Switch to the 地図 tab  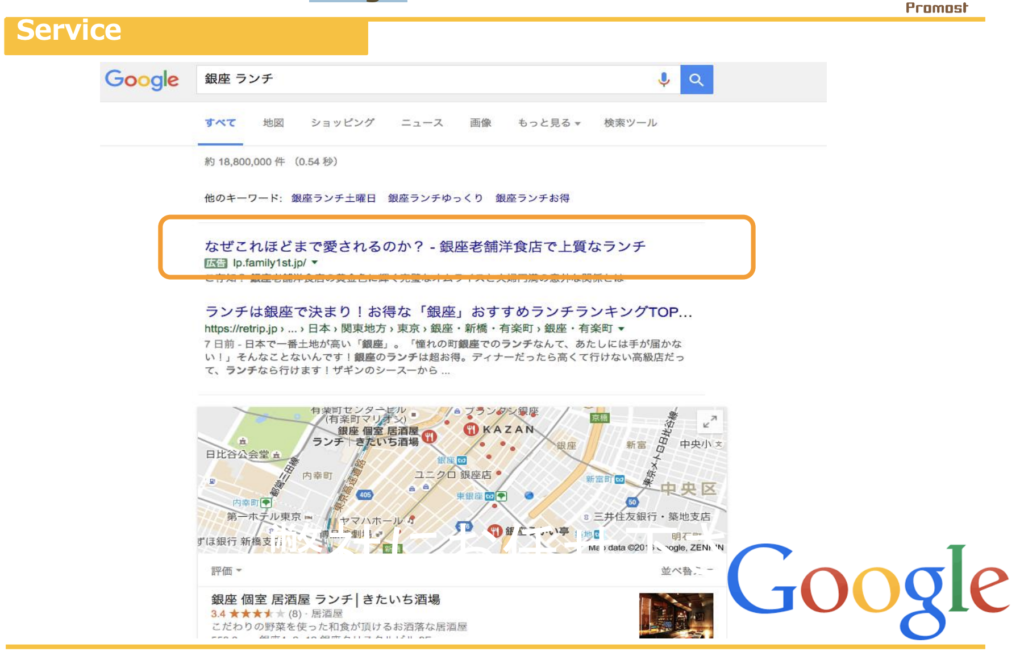click(x=273, y=123)
